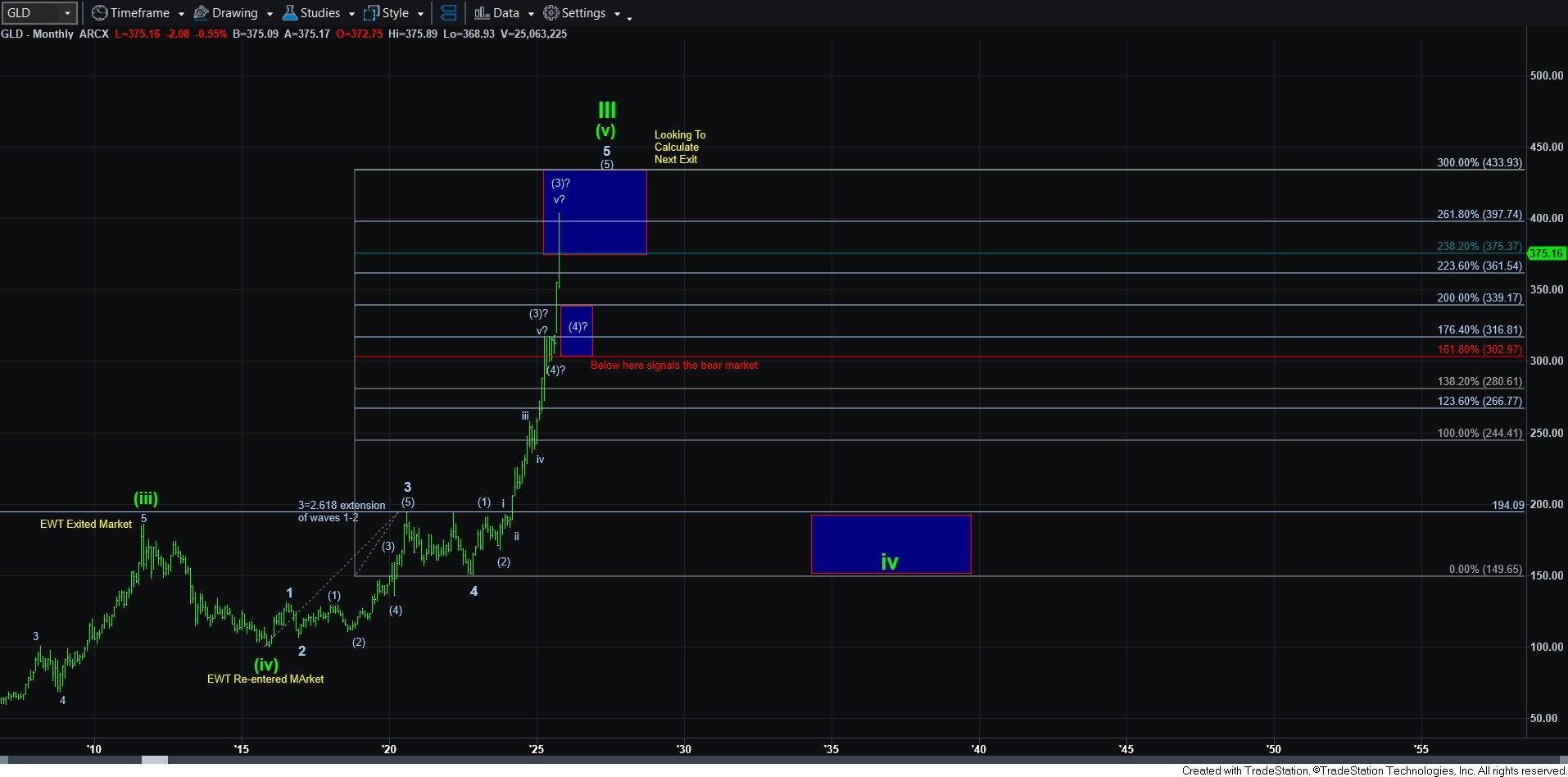Click the Timeframe clock icon
The image size is (1568, 777).
[99, 13]
